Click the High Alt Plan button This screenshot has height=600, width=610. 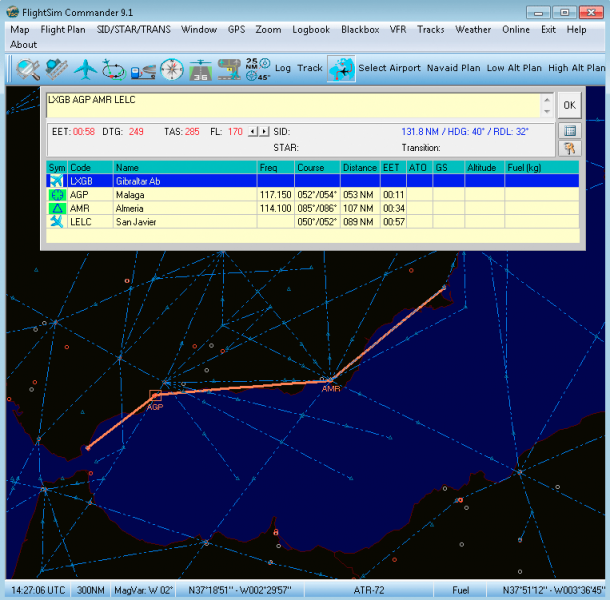[x=577, y=68]
